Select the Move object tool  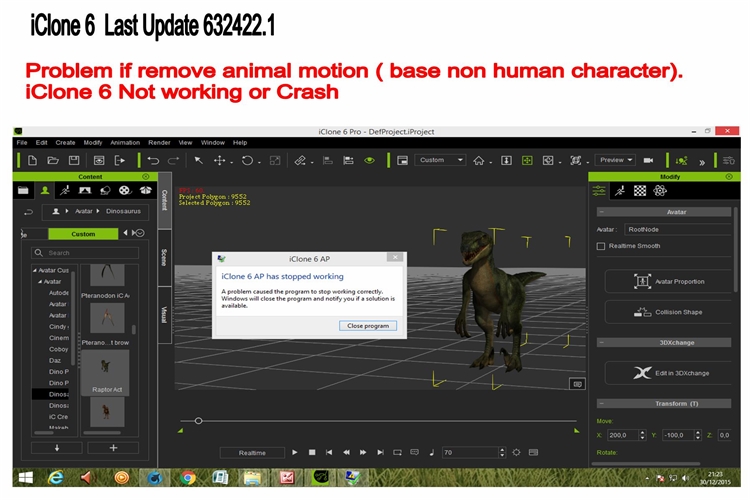220,160
